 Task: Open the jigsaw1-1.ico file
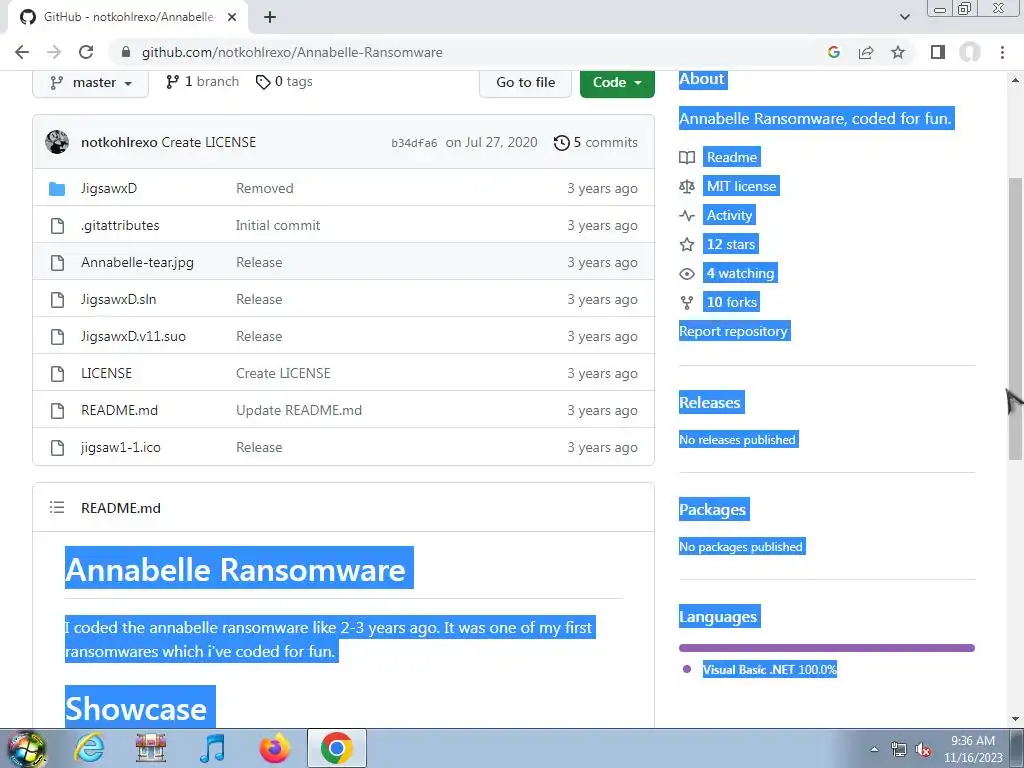pos(121,447)
